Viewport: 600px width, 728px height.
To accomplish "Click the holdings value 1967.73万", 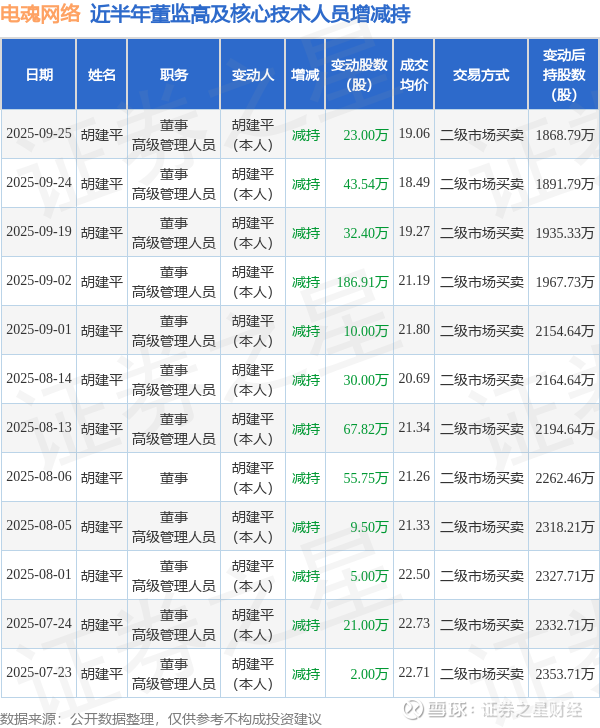I will [x=564, y=282].
